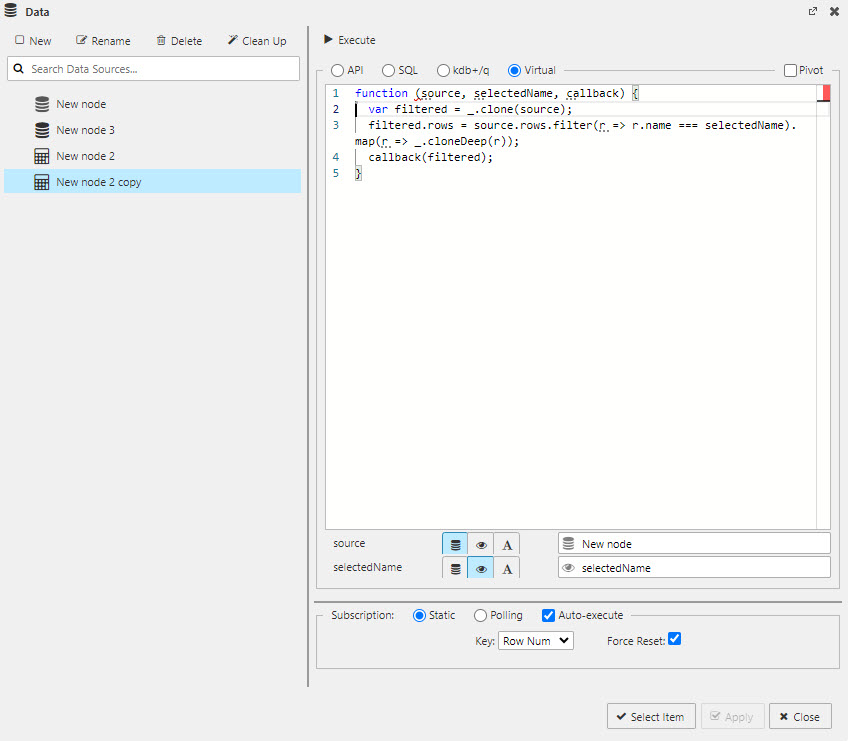Click database icon beside first 'New node'

[42, 104]
